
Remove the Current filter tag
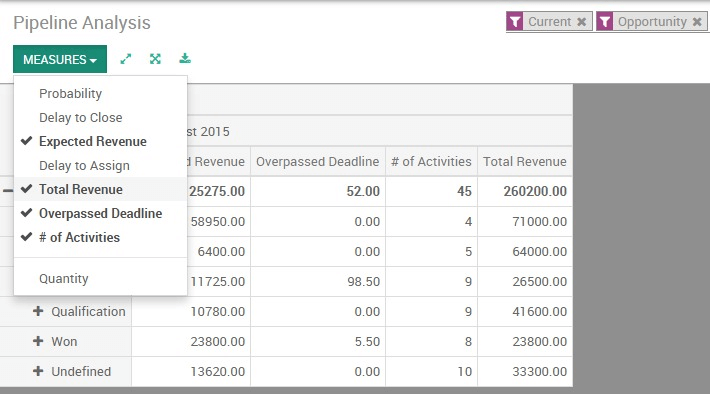coord(581,22)
